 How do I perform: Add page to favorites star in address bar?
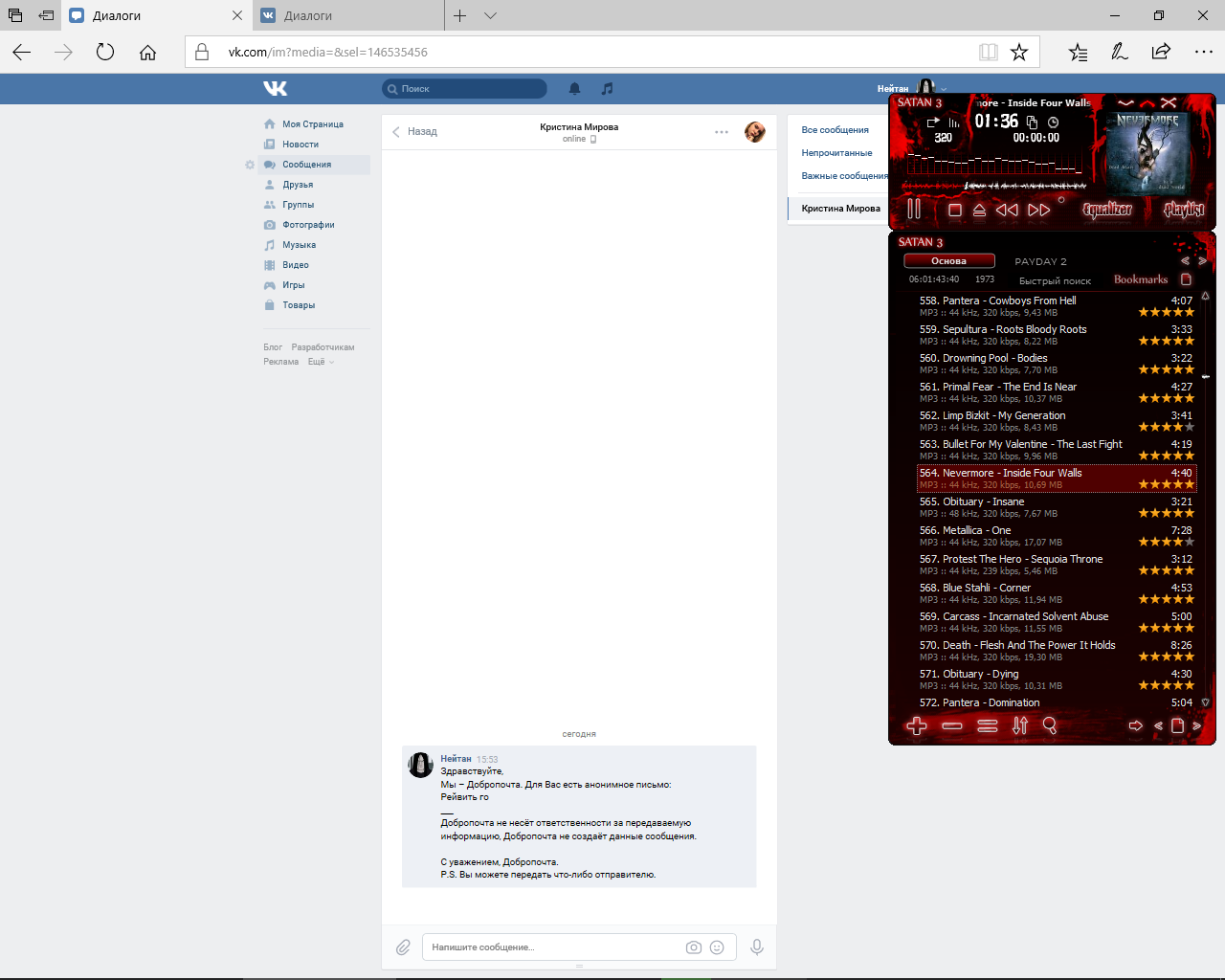[x=1019, y=52]
